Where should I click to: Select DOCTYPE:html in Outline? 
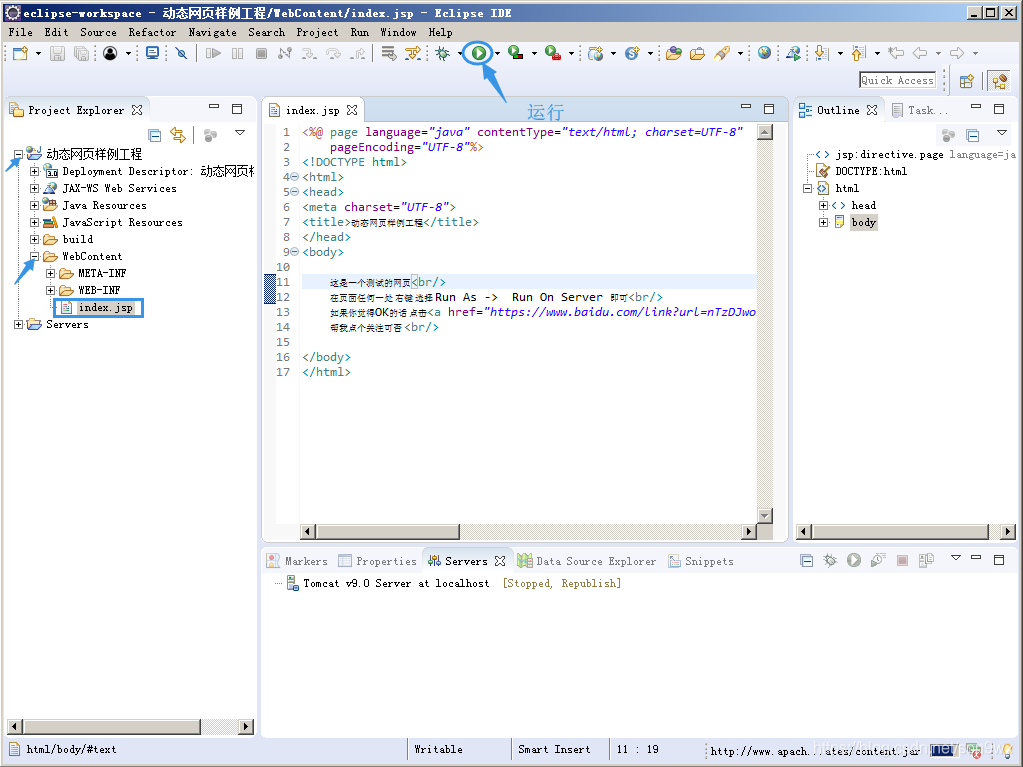pos(870,172)
